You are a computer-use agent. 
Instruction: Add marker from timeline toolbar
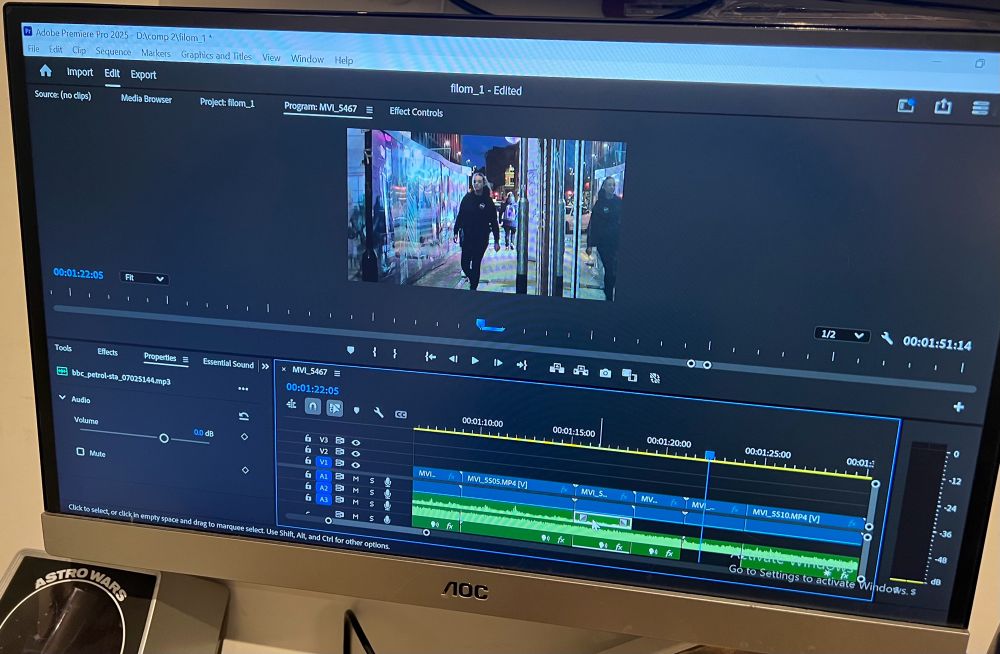click(357, 410)
